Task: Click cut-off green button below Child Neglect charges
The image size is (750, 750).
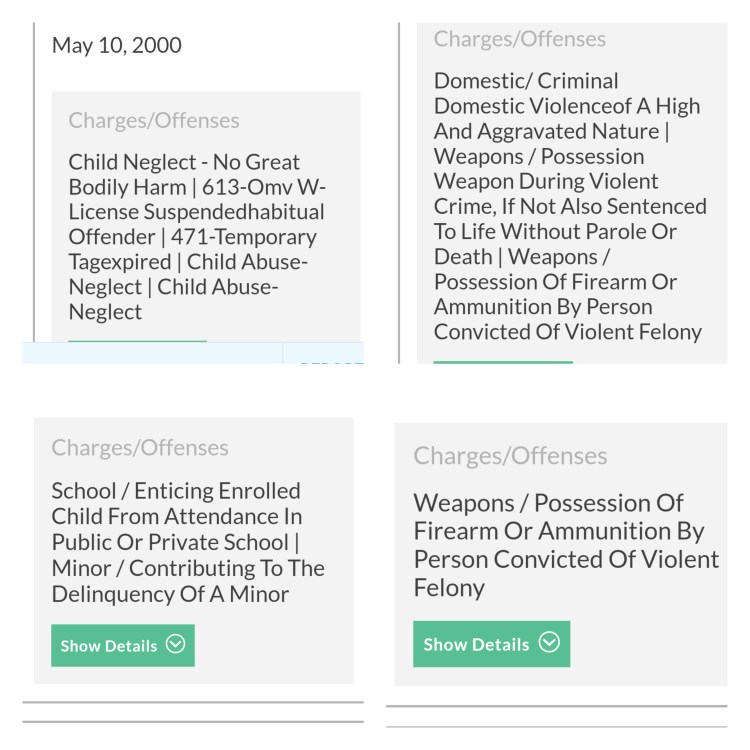Action: [x=137, y=343]
